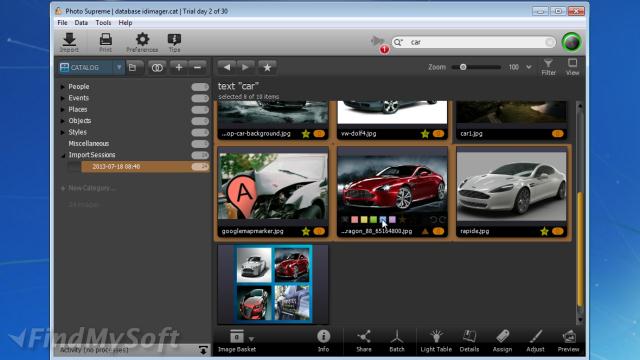This screenshot has width=640, height=360.
Task: Open the Preview tool
Action: click(569, 341)
